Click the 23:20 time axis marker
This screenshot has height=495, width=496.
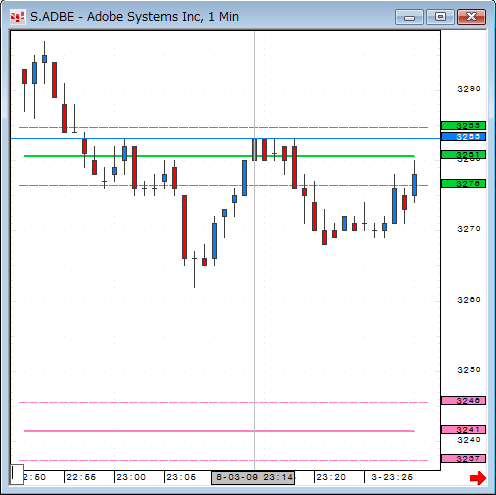(331, 477)
